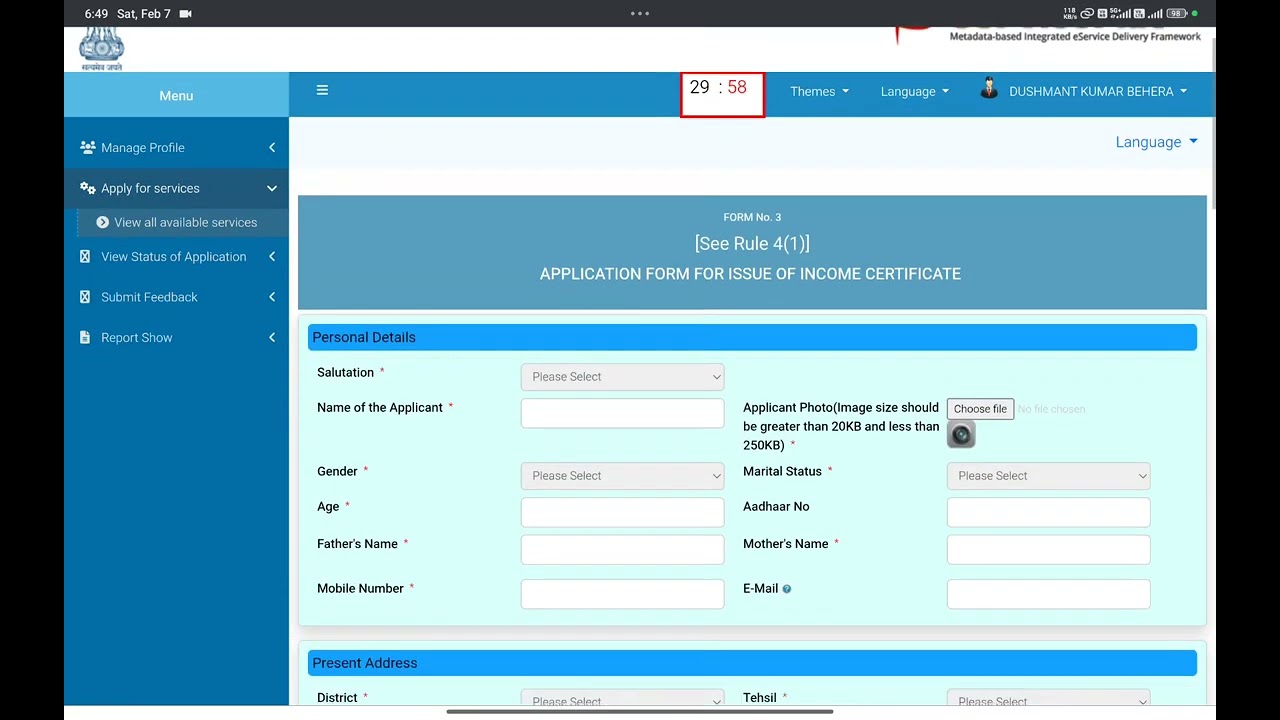Open the Themes dropdown in header
This screenshot has width=1280, height=720.
pos(819,91)
